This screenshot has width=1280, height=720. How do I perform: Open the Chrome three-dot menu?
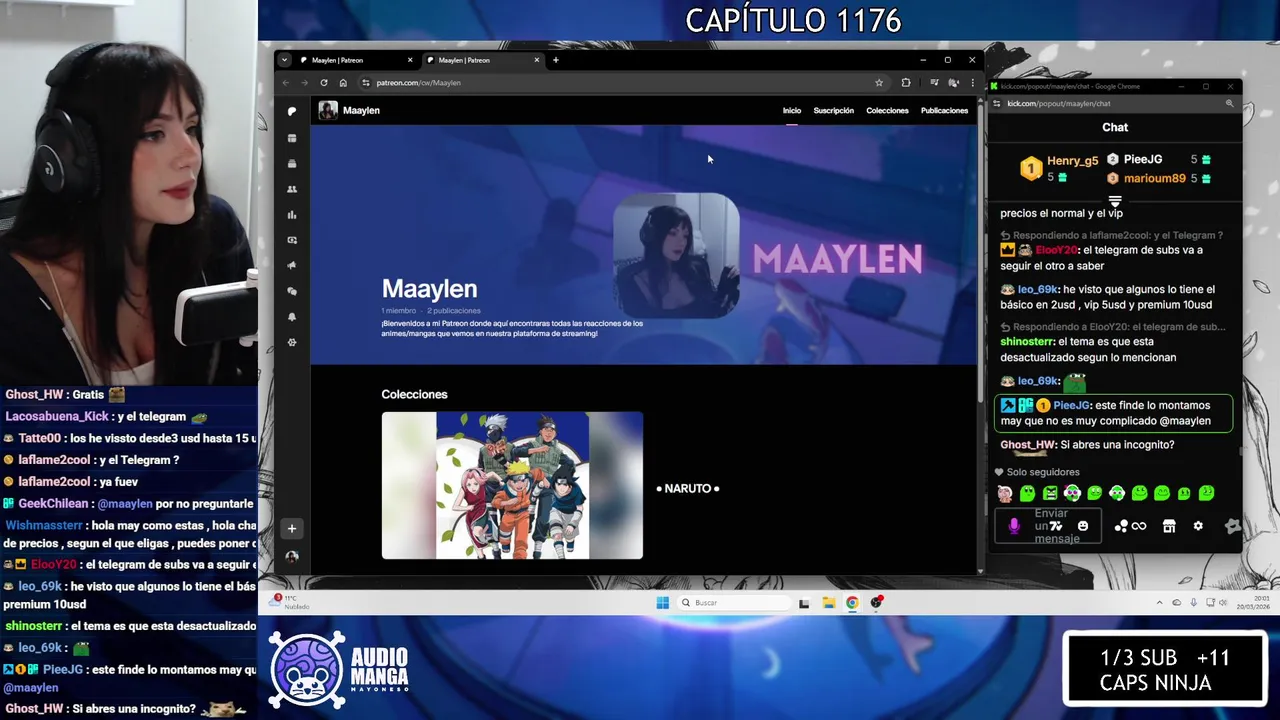tap(972, 83)
